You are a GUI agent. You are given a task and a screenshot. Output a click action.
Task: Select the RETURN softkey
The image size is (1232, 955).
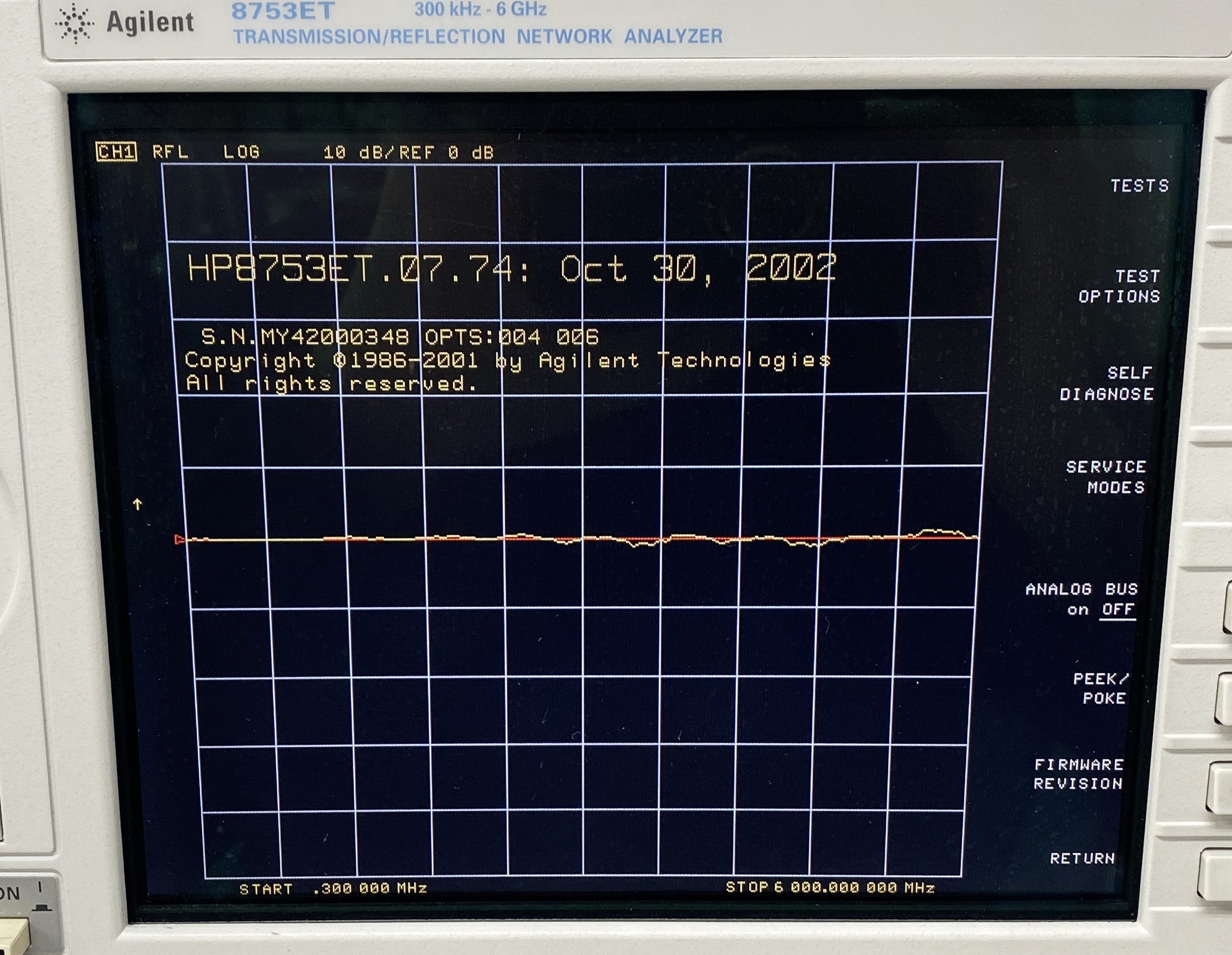click(x=1082, y=858)
